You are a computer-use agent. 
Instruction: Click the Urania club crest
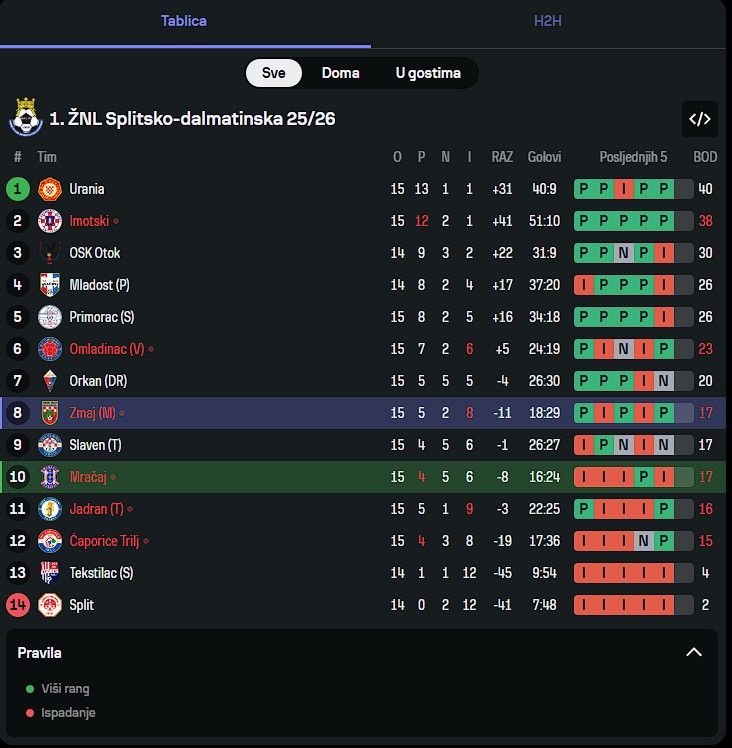(x=50, y=189)
